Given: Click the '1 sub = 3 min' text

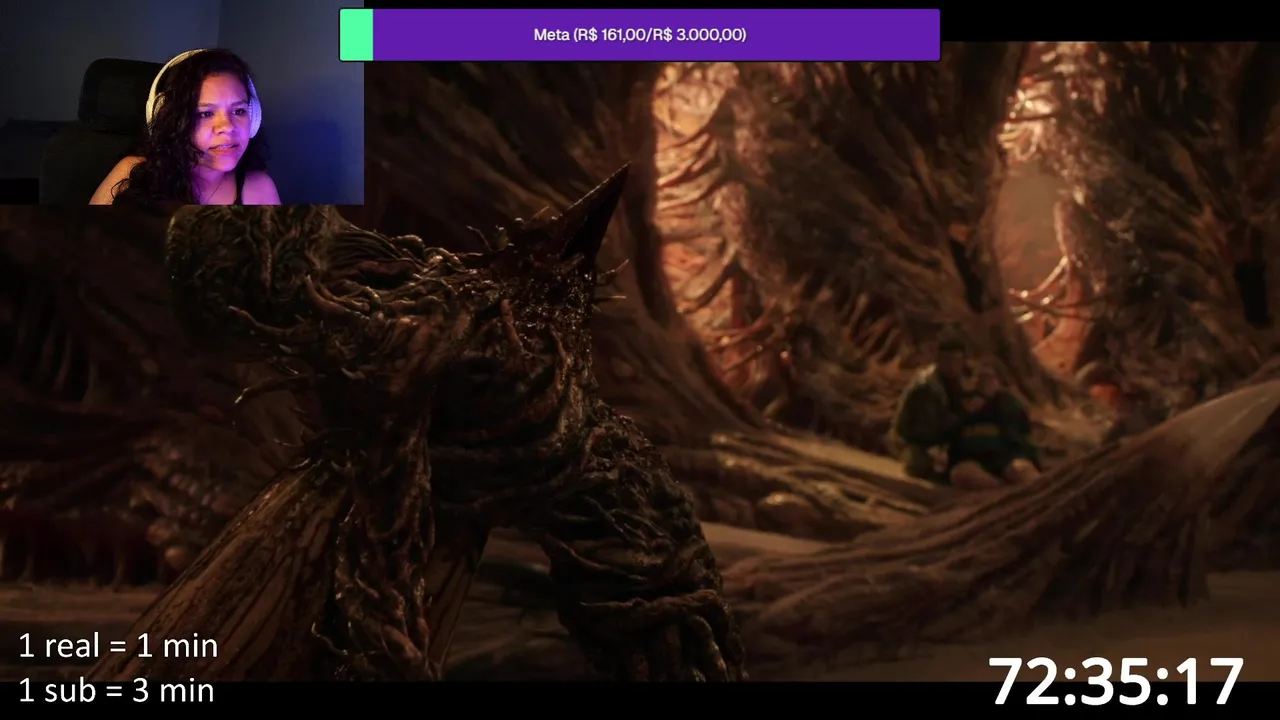Looking at the screenshot, I should [116, 690].
